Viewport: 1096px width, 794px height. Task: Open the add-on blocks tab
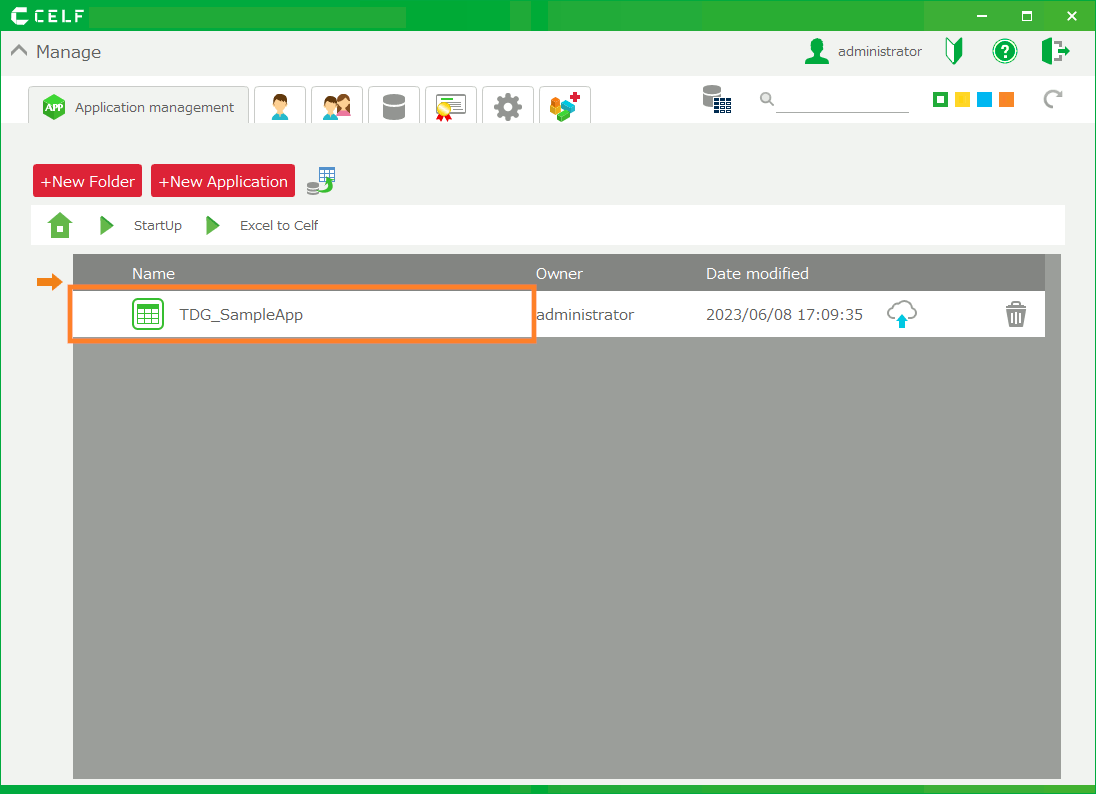point(565,106)
